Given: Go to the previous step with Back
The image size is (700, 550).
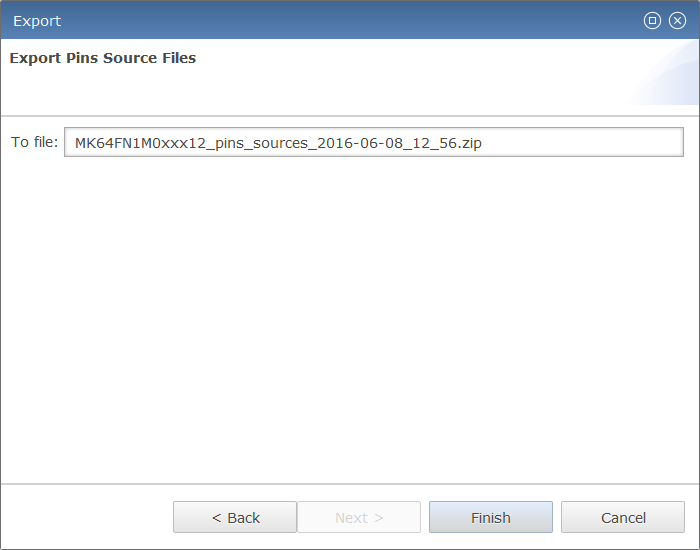Looking at the screenshot, I should pos(235,517).
